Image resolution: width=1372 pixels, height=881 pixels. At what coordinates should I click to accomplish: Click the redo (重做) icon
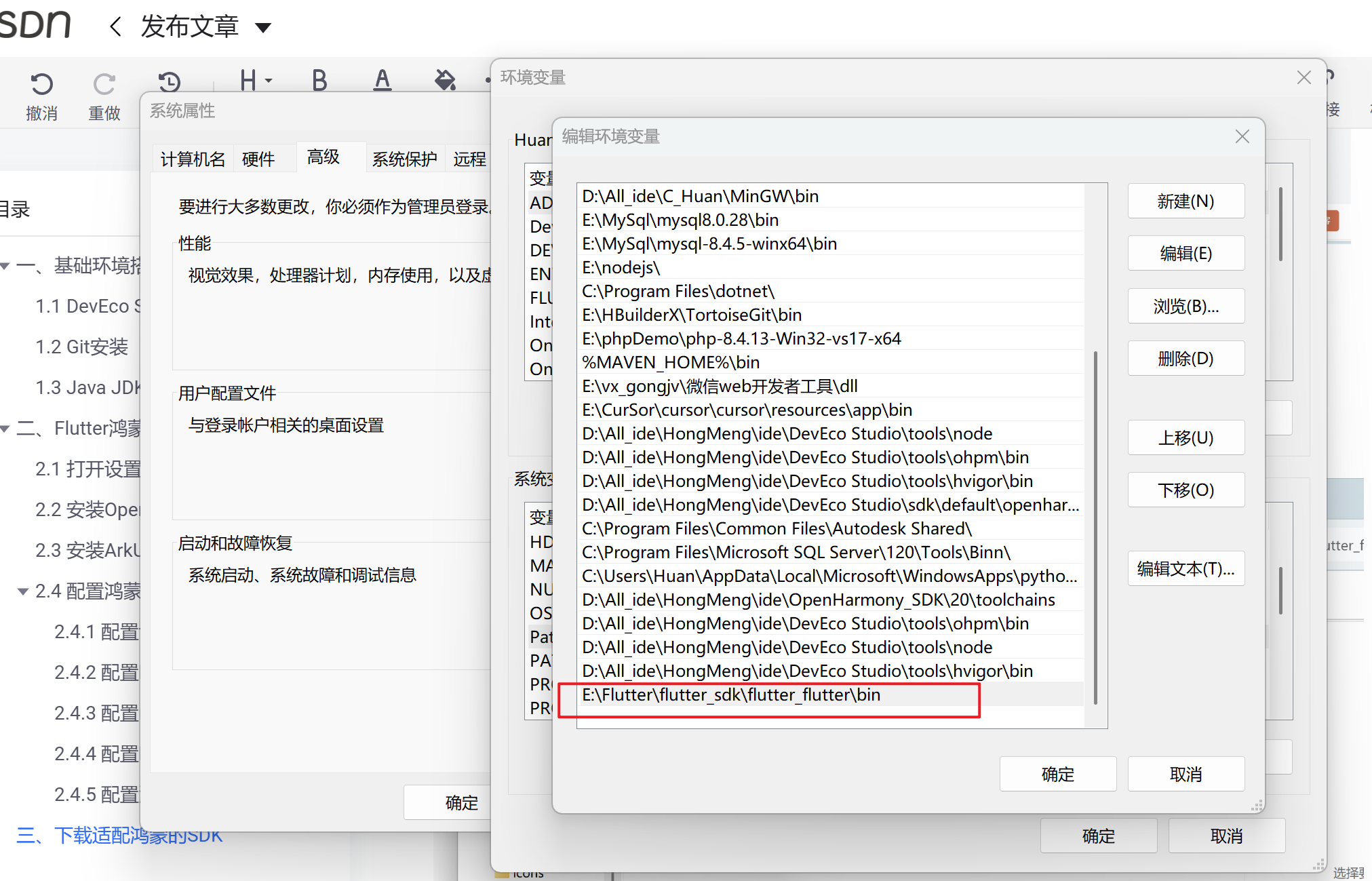pos(104,84)
